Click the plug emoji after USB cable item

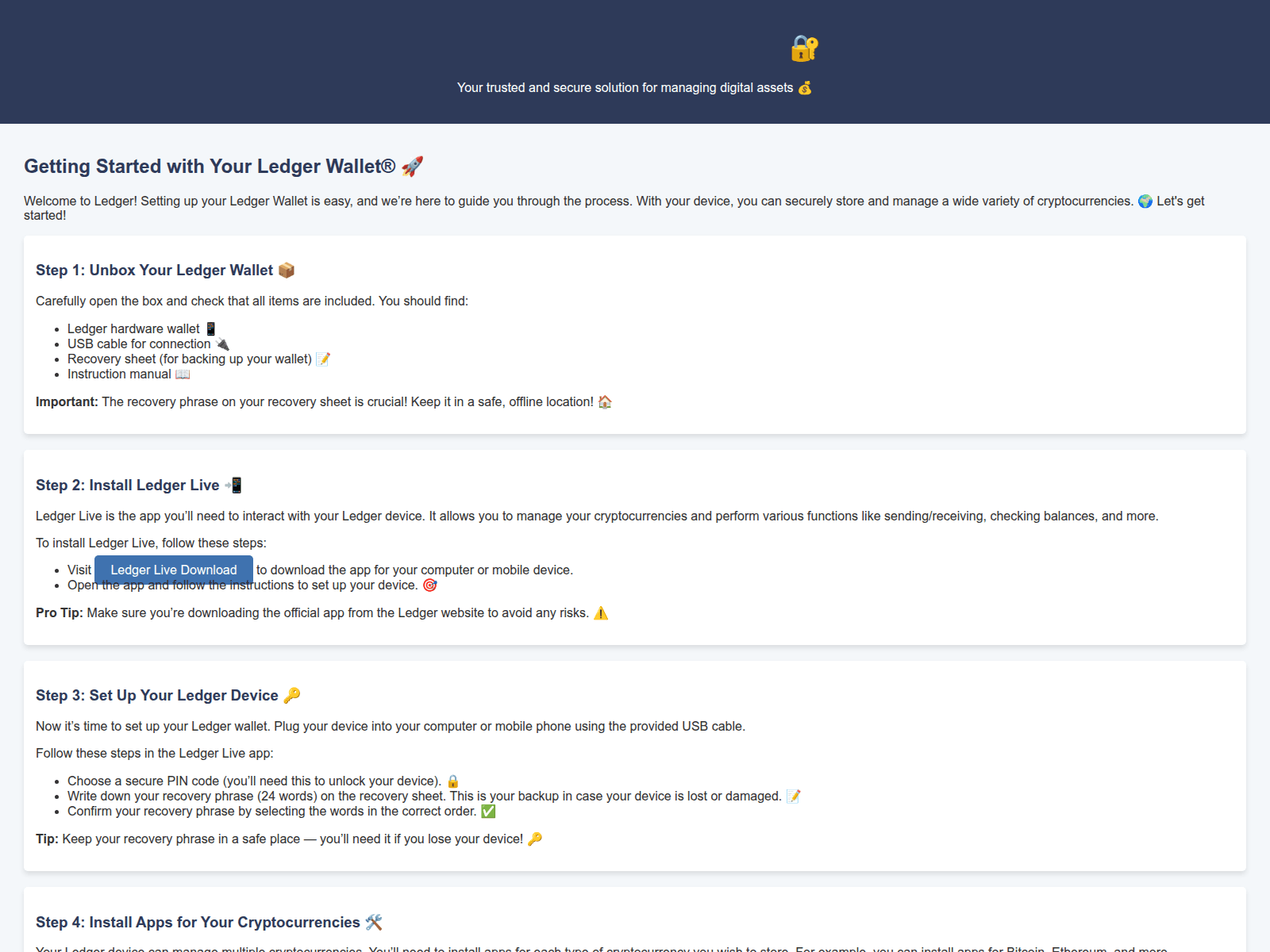point(222,344)
